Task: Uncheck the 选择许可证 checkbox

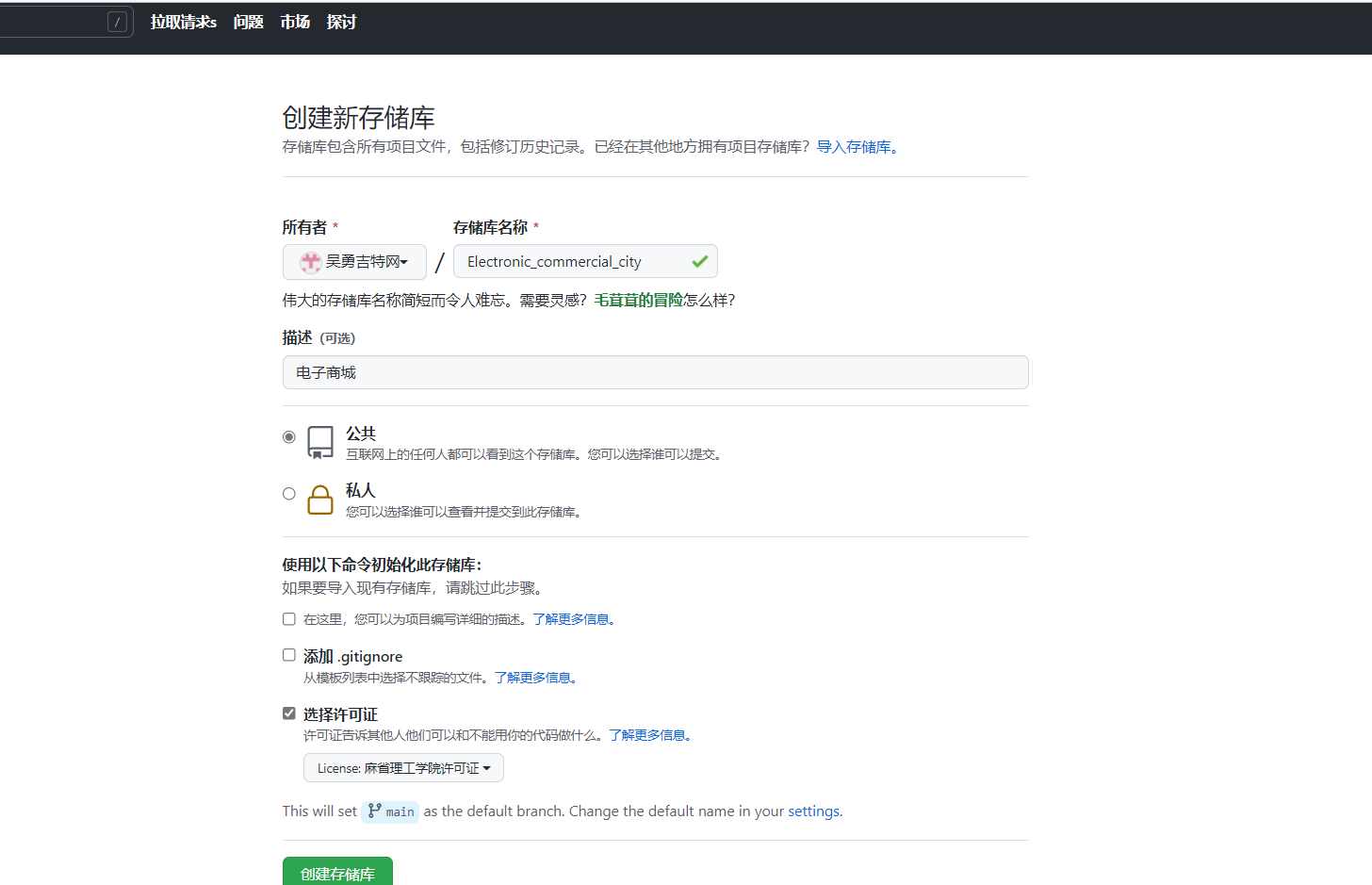Action: pos(289,713)
